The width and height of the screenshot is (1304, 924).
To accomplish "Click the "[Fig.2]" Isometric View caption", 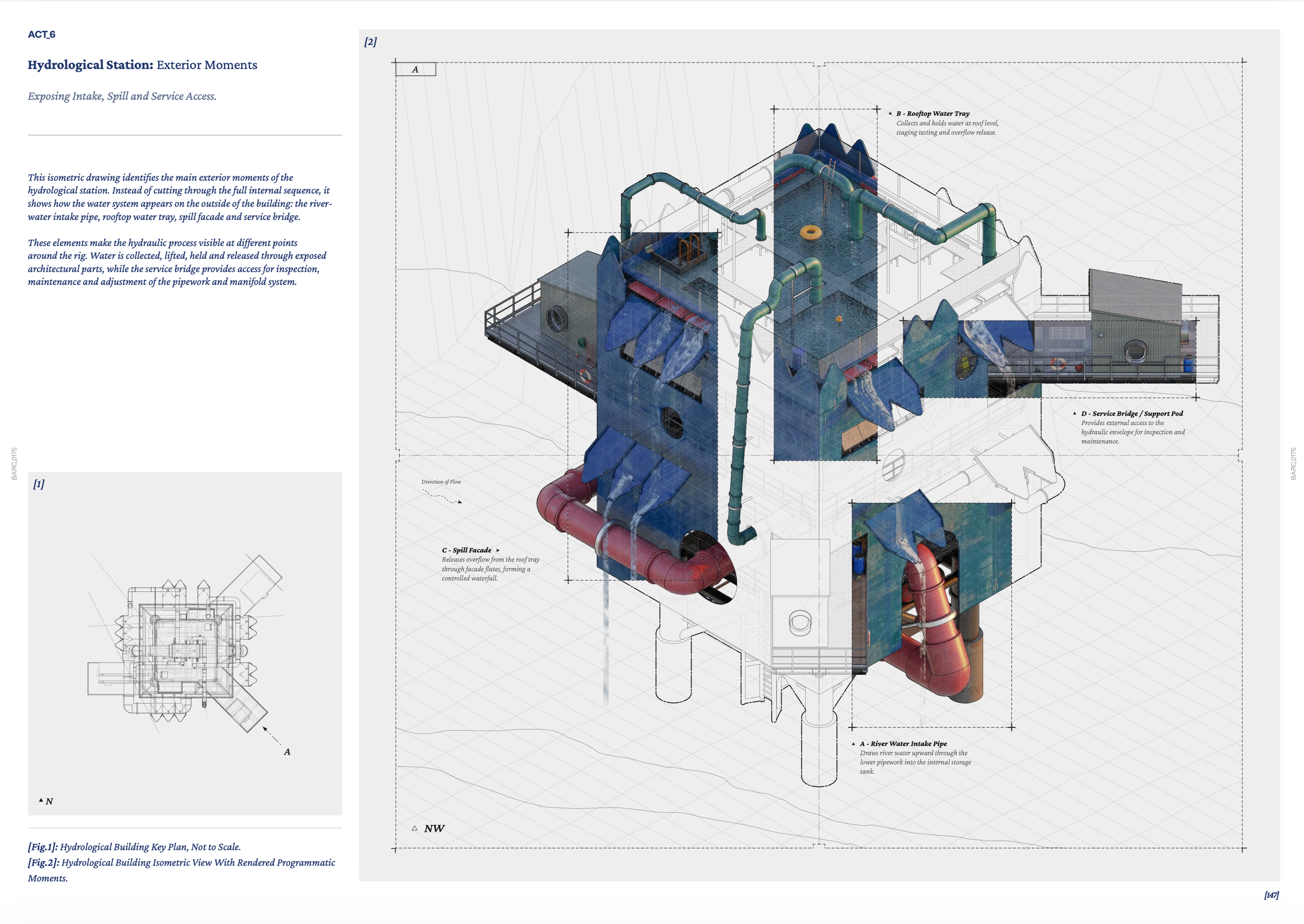I will [182, 870].
